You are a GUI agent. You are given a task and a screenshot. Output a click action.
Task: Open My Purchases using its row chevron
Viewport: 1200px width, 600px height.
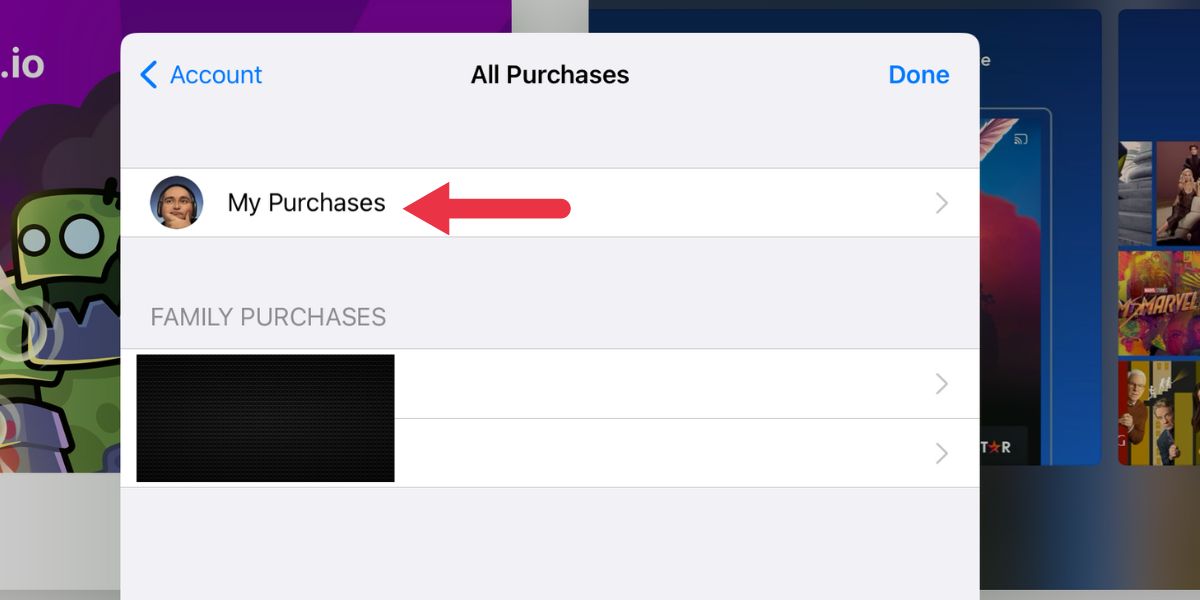(941, 202)
